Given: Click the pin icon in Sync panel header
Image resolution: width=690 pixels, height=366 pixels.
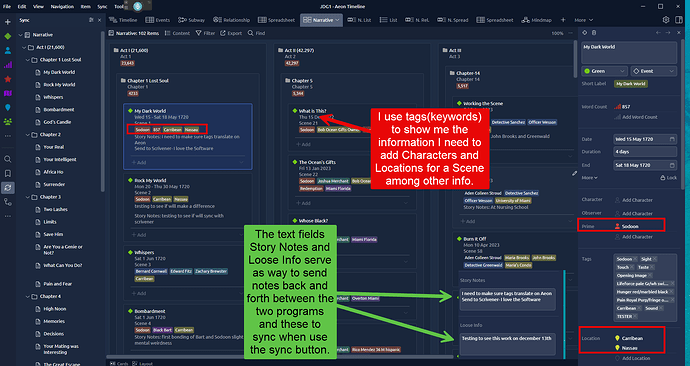Looking at the screenshot, I should click(x=91, y=20).
